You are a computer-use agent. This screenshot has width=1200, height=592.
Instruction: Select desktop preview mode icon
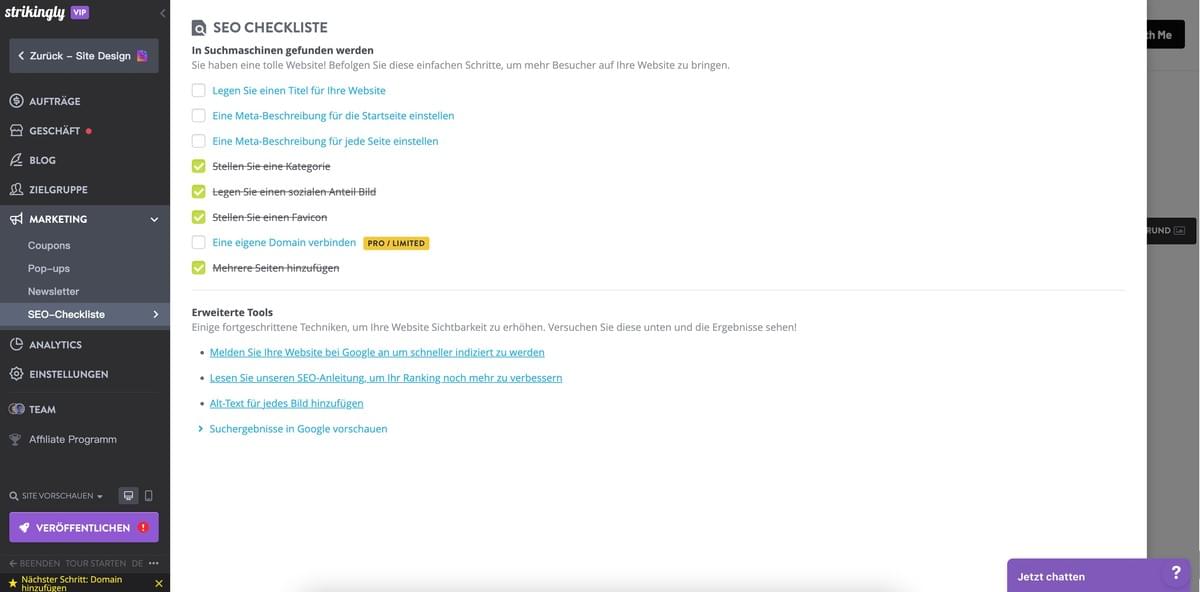click(128, 496)
